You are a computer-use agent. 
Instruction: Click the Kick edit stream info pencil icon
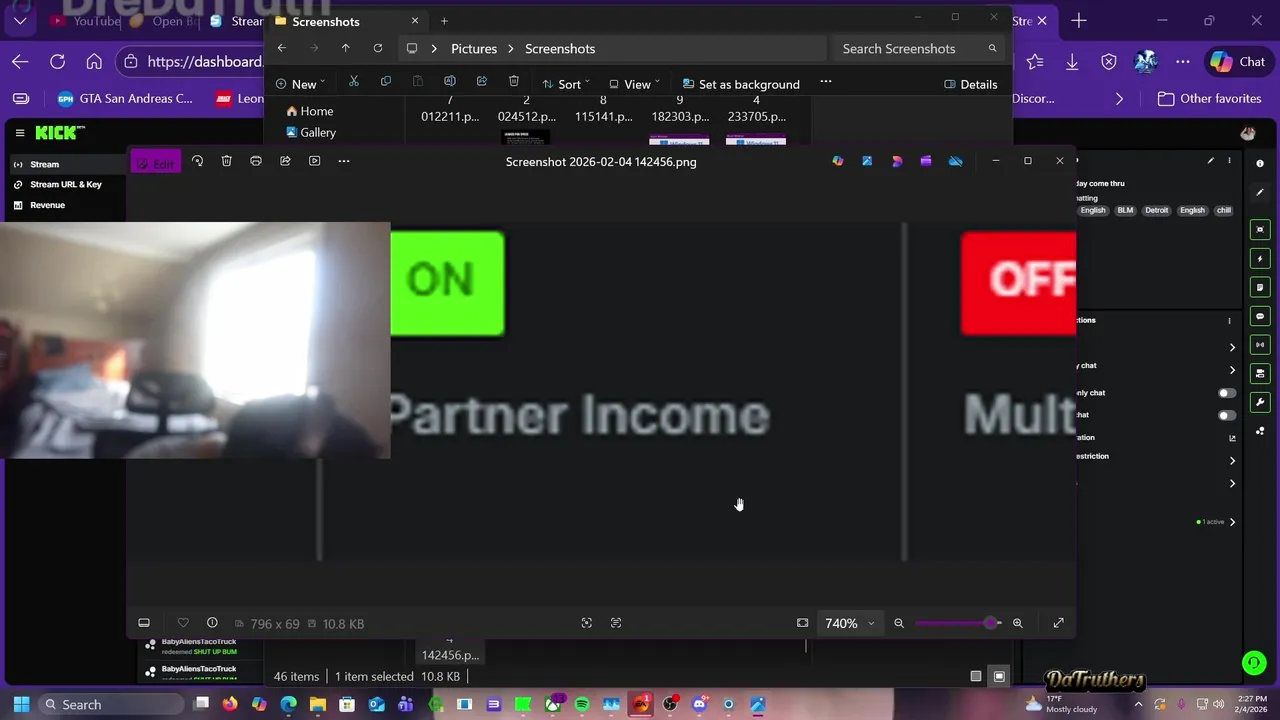(1211, 161)
